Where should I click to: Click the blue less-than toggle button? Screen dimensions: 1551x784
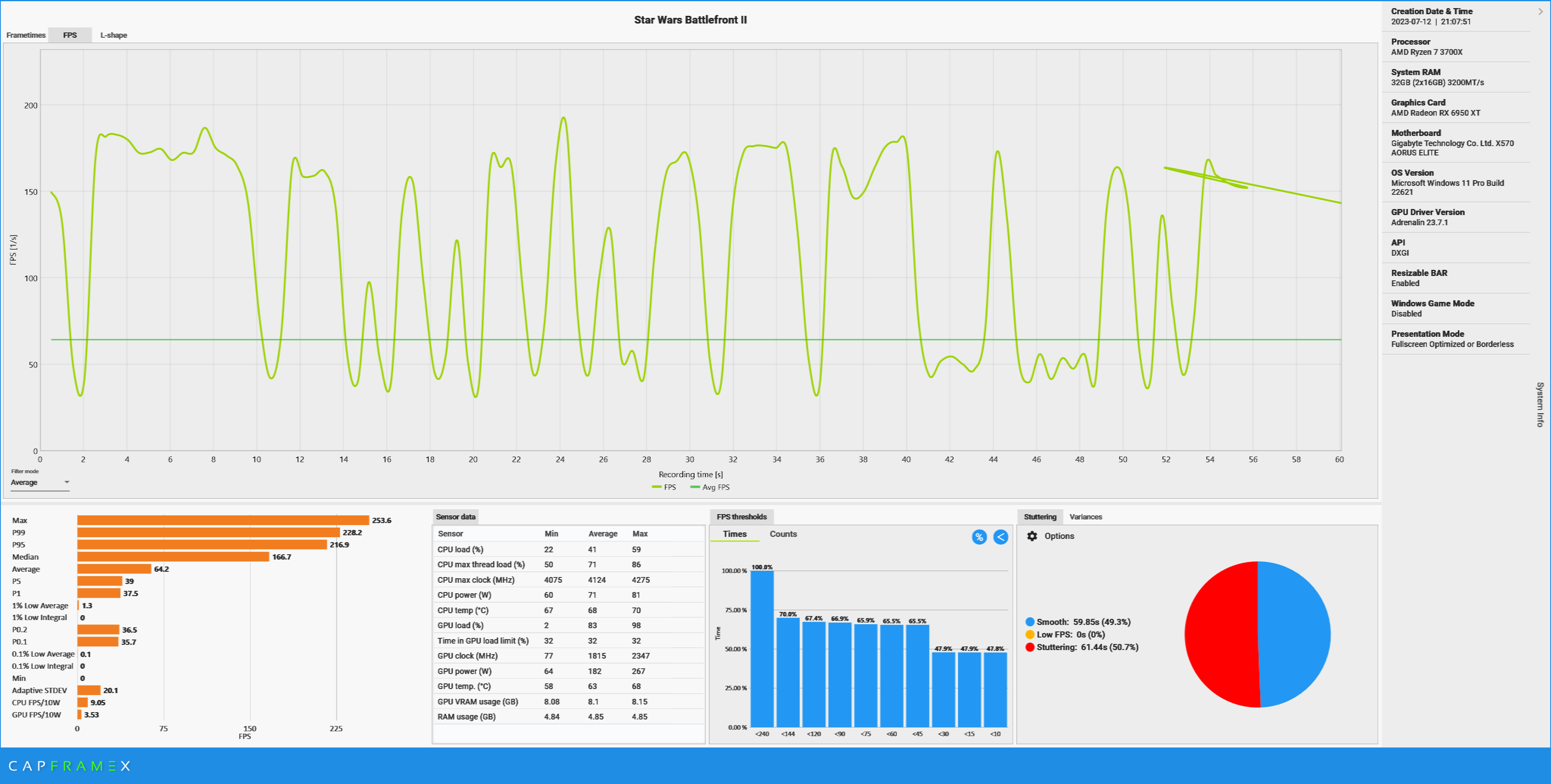(x=1001, y=537)
